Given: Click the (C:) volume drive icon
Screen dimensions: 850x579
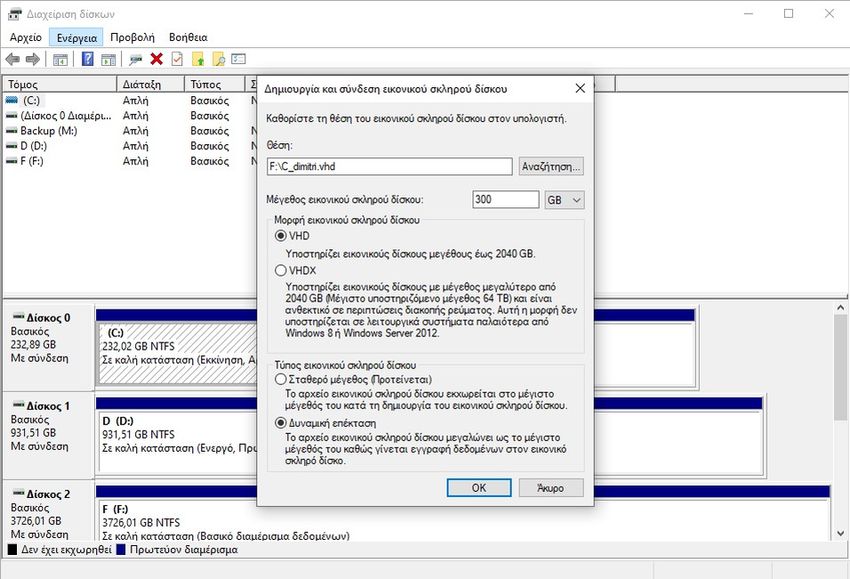Looking at the screenshot, I should pyautogui.click(x=12, y=100).
